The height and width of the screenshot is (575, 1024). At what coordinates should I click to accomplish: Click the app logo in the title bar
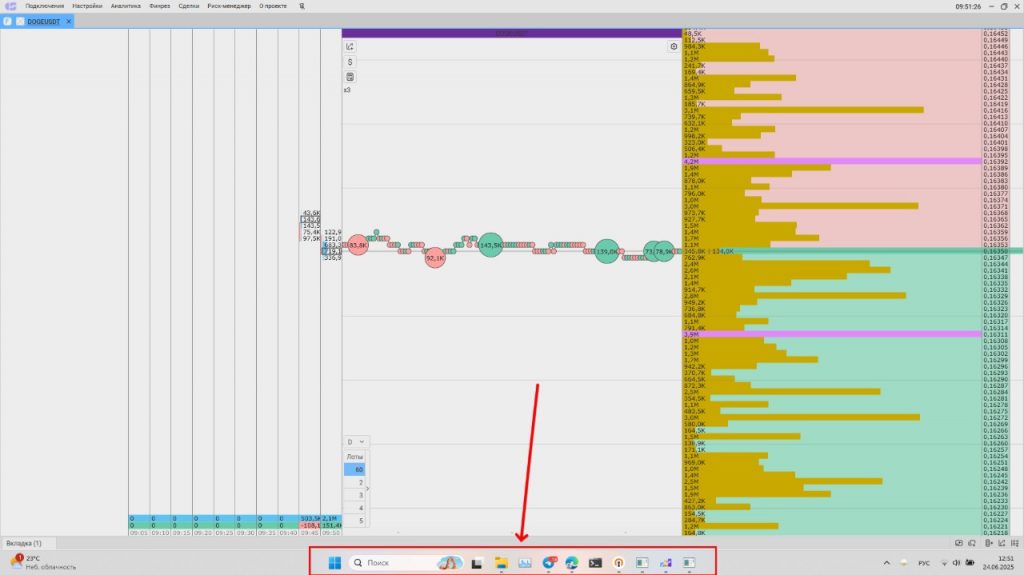click(11, 6)
